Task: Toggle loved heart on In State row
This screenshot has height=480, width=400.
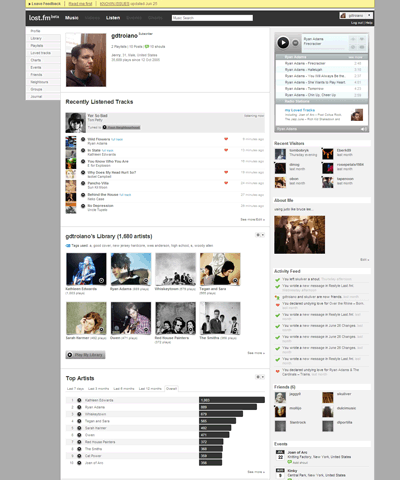Action: coord(226,150)
